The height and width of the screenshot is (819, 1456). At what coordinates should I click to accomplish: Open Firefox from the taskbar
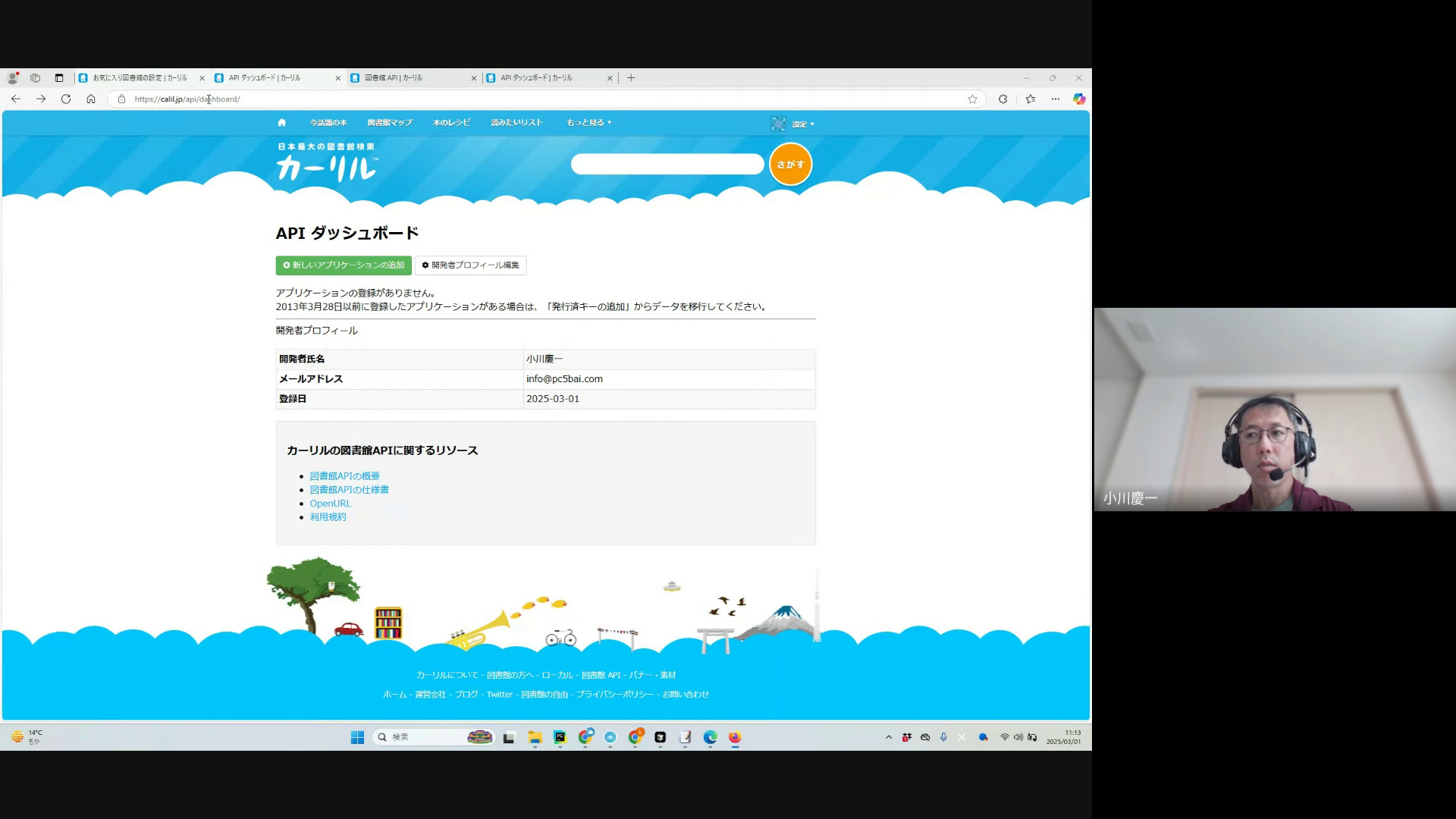tap(734, 737)
